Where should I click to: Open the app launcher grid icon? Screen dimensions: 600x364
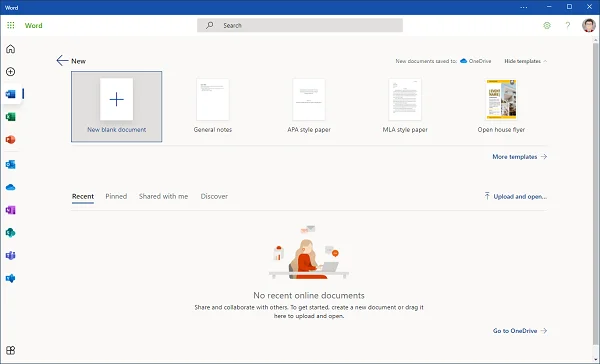pyautogui.click(x=11, y=25)
